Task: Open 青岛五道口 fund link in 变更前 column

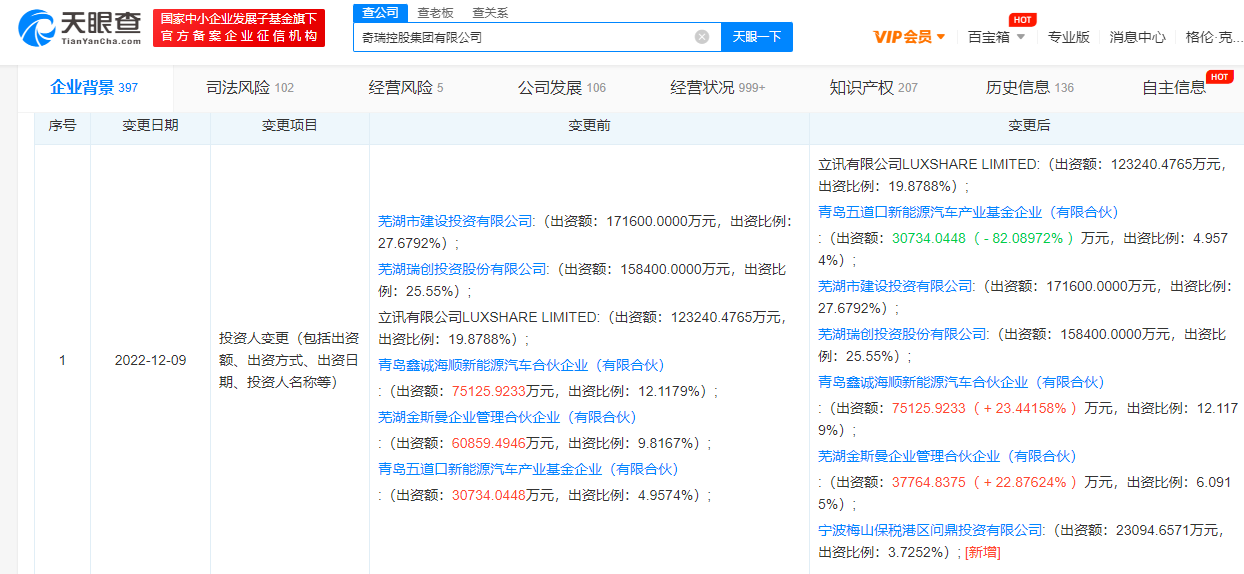Action: click(528, 469)
